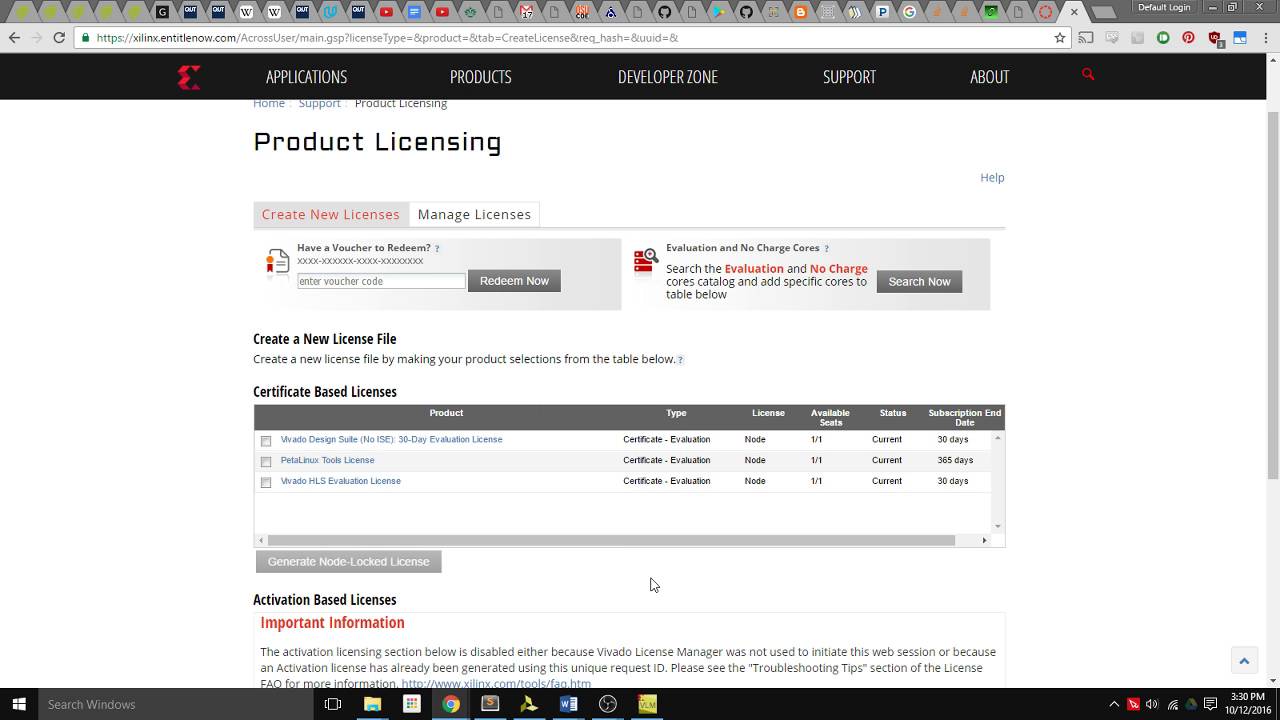Open Google Chrome taskbar icon

coord(451,704)
